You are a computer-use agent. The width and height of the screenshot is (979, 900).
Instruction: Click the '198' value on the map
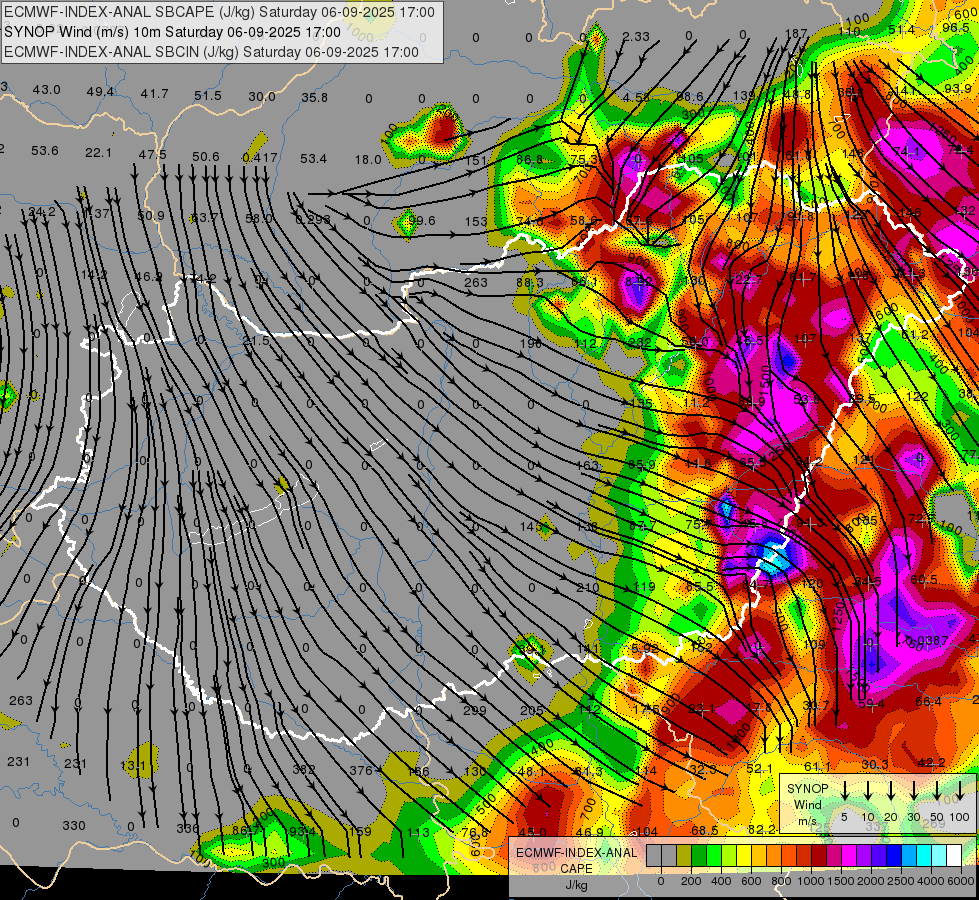[531, 344]
